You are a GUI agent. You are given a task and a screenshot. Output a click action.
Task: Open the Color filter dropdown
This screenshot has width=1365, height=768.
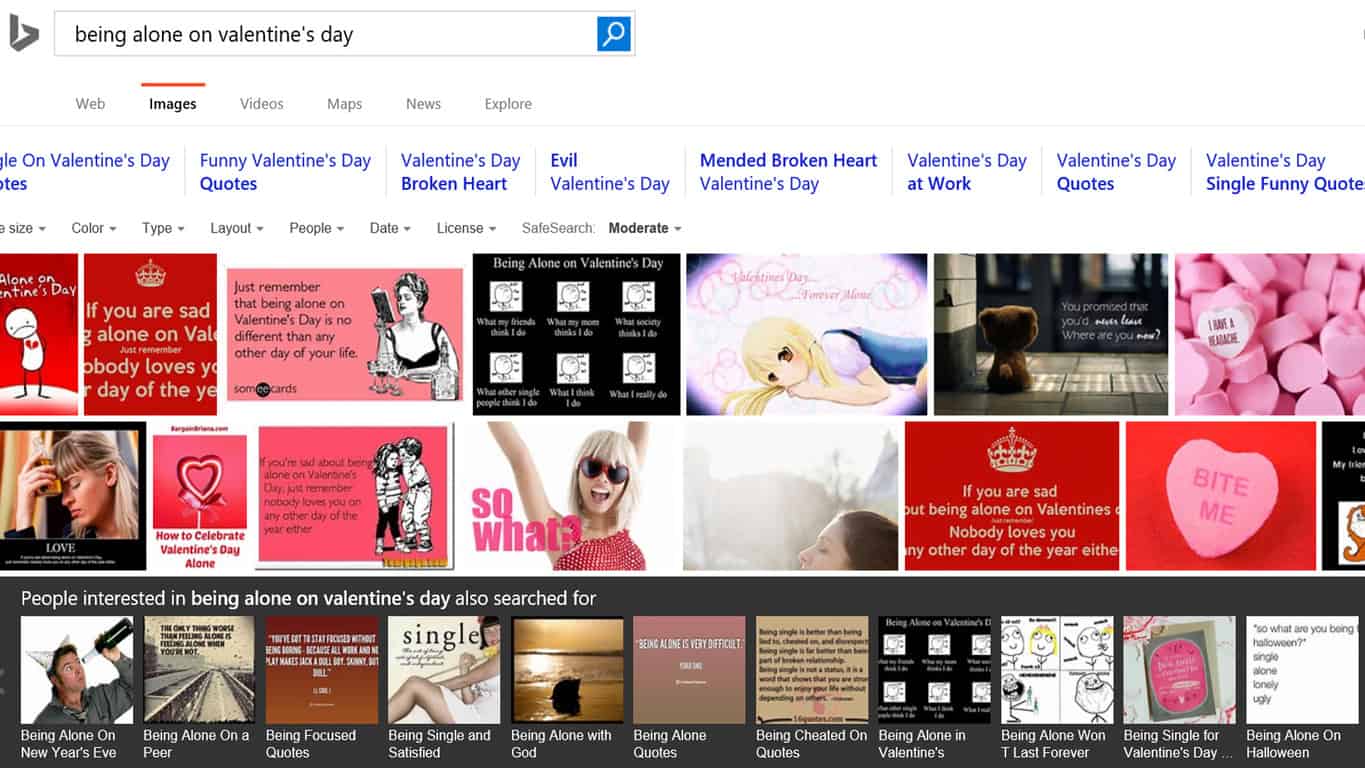(x=93, y=228)
